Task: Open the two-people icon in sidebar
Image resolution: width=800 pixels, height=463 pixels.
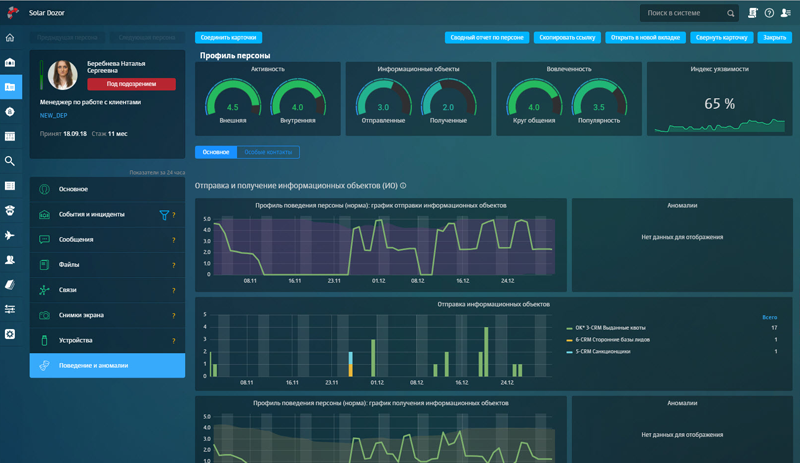Action: pos(10,260)
